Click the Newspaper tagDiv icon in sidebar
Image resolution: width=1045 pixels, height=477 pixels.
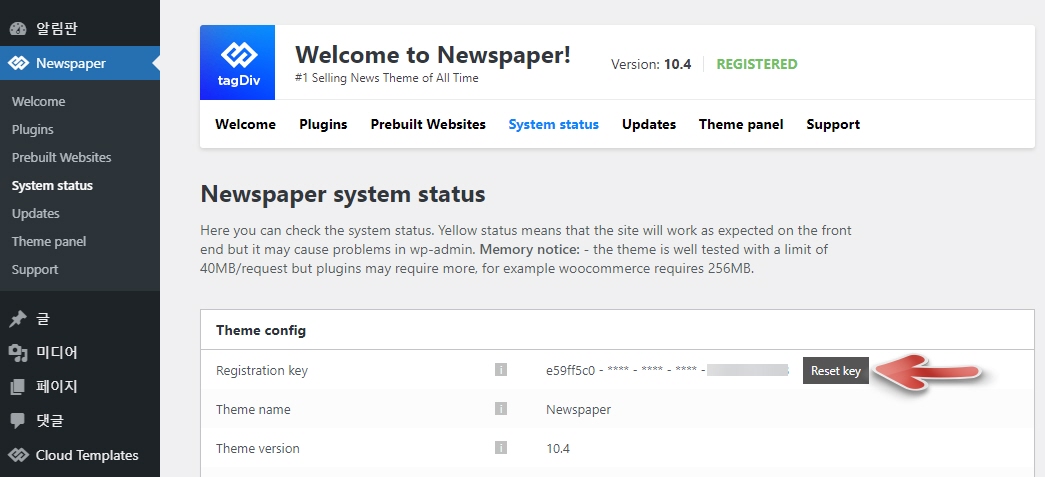point(18,63)
